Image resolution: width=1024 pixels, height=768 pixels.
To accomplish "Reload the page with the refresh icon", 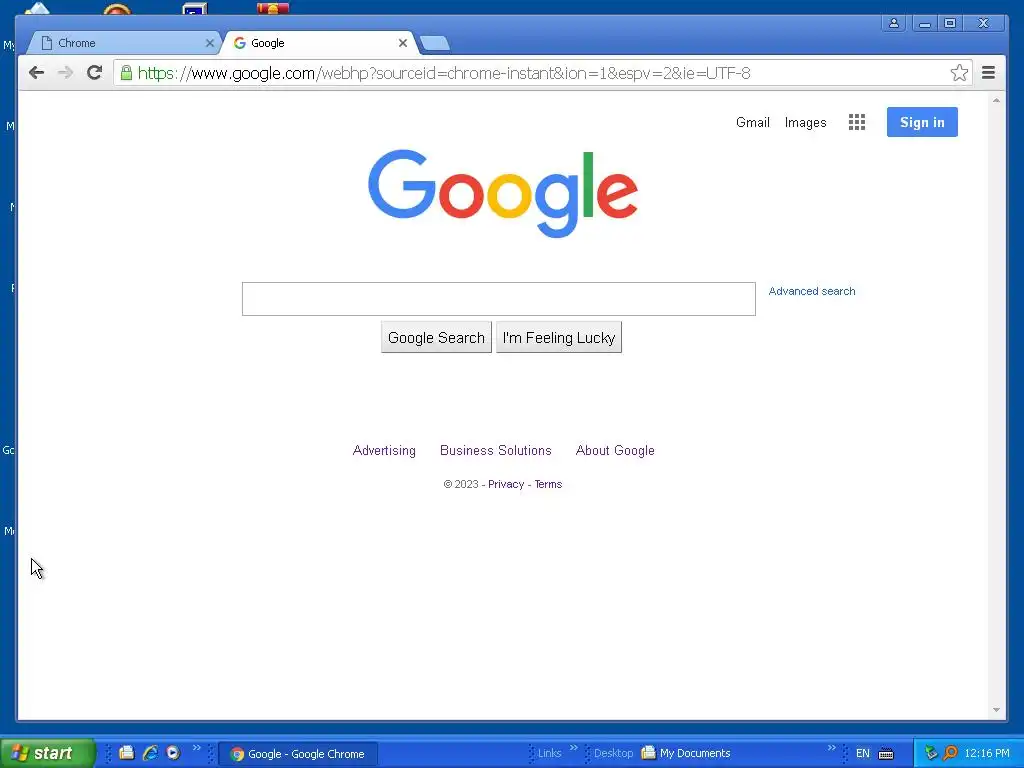I will click(95, 72).
